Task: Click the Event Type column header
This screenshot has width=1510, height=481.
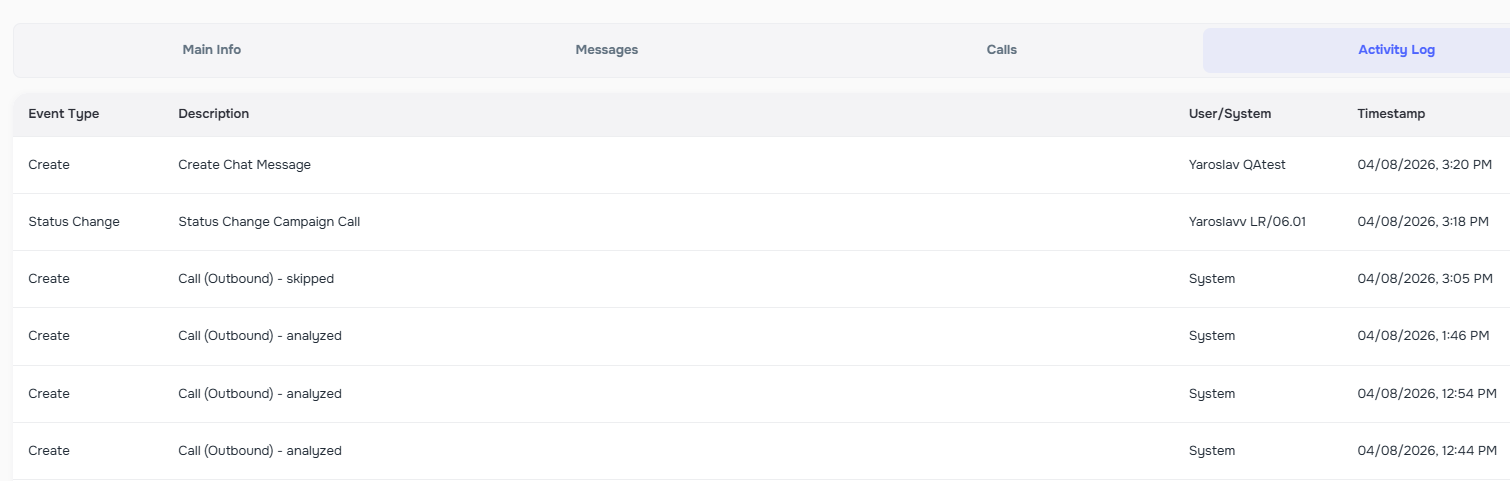Action: pyautogui.click(x=64, y=114)
